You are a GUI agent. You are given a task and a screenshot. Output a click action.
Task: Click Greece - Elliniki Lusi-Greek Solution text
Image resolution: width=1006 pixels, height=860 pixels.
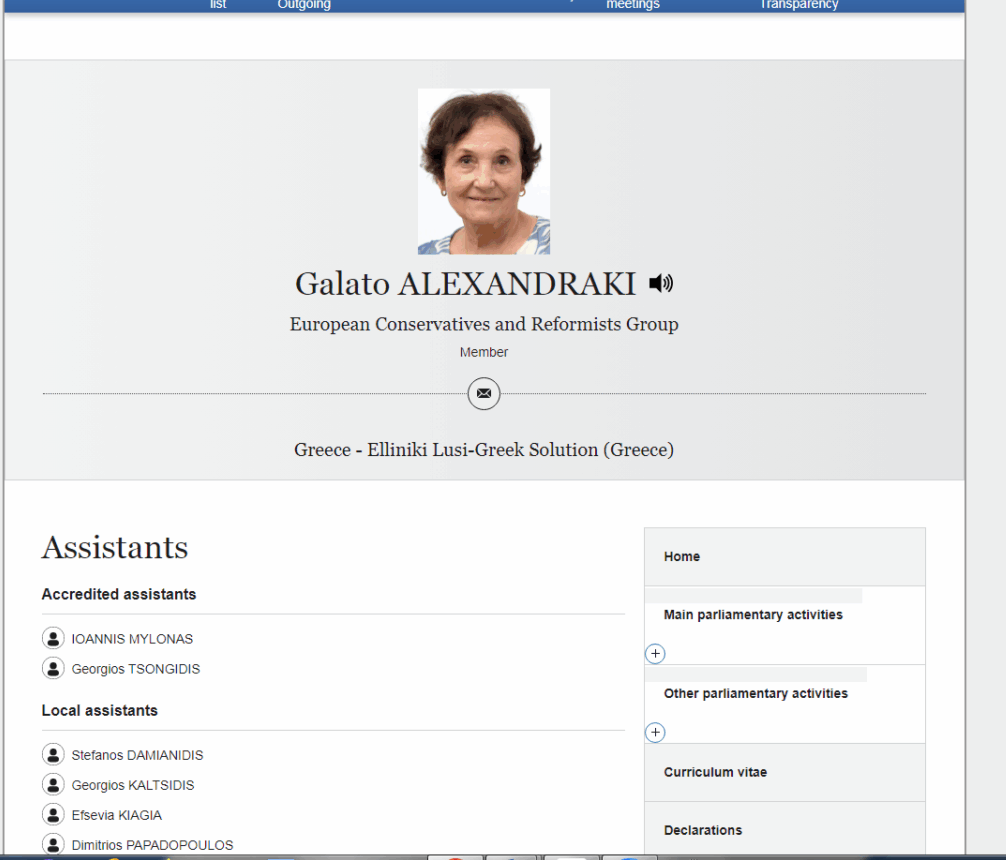pos(484,450)
